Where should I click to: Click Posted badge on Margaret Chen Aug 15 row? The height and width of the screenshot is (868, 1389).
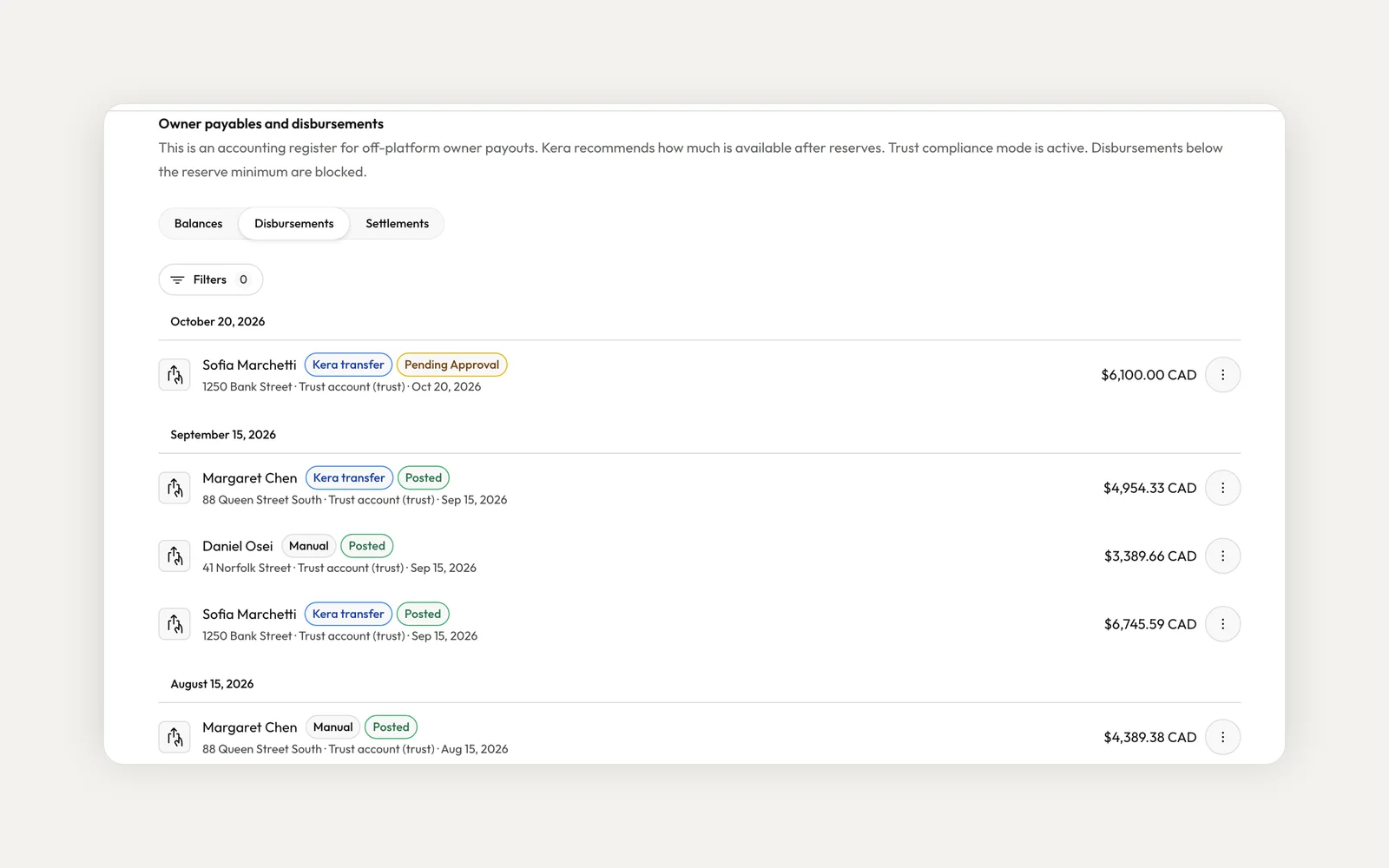[392, 727]
